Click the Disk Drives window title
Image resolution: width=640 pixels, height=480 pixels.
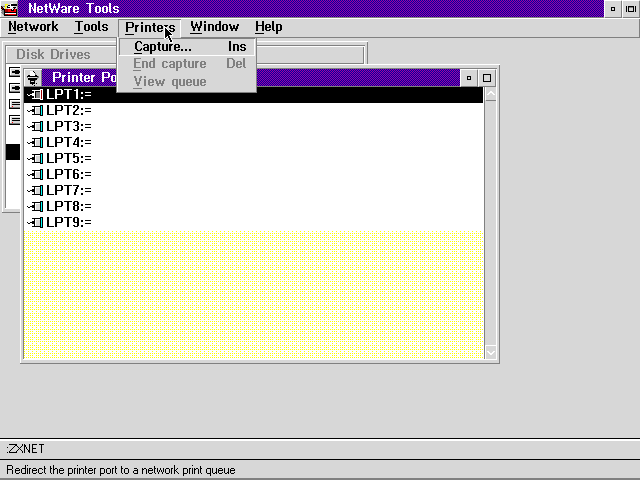point(53,55)
